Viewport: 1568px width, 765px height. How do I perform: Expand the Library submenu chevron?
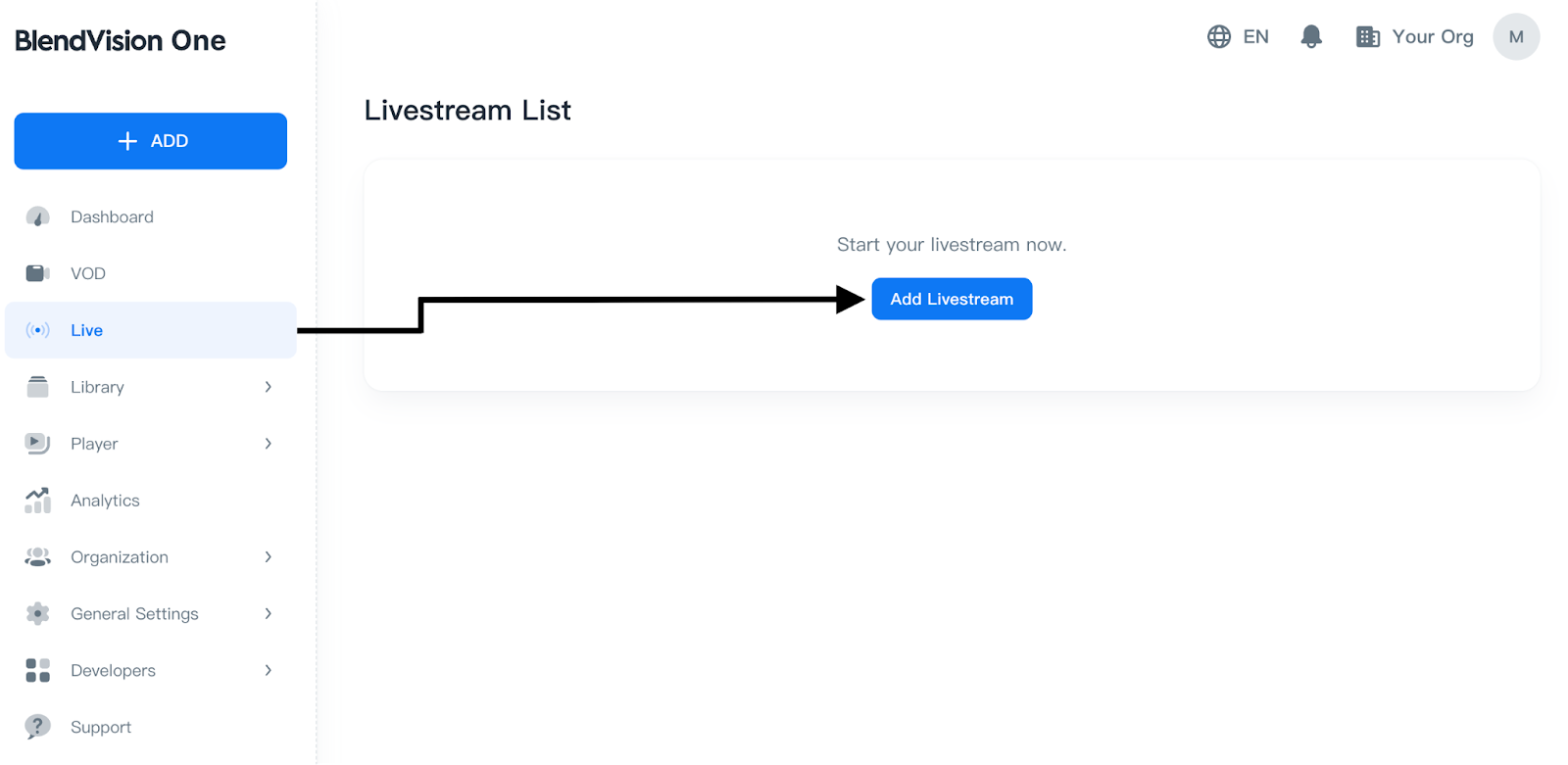[269, 387]
